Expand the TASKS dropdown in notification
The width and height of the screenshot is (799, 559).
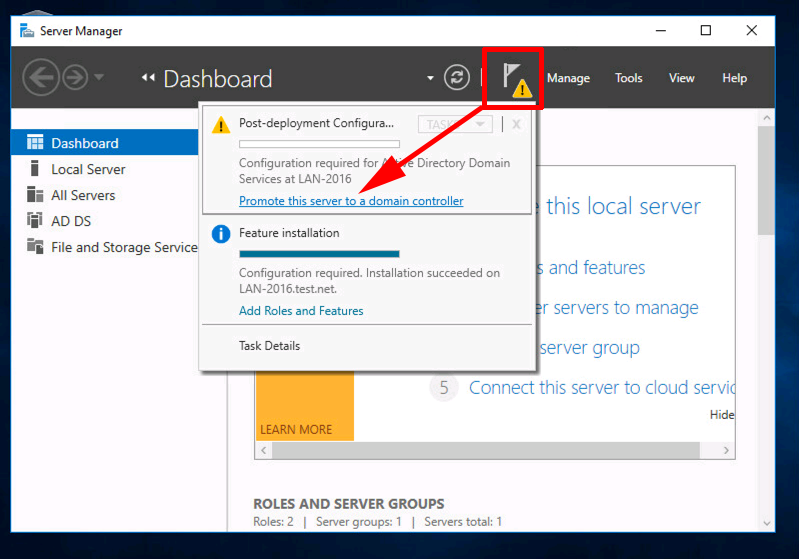[x=455, y=124]
